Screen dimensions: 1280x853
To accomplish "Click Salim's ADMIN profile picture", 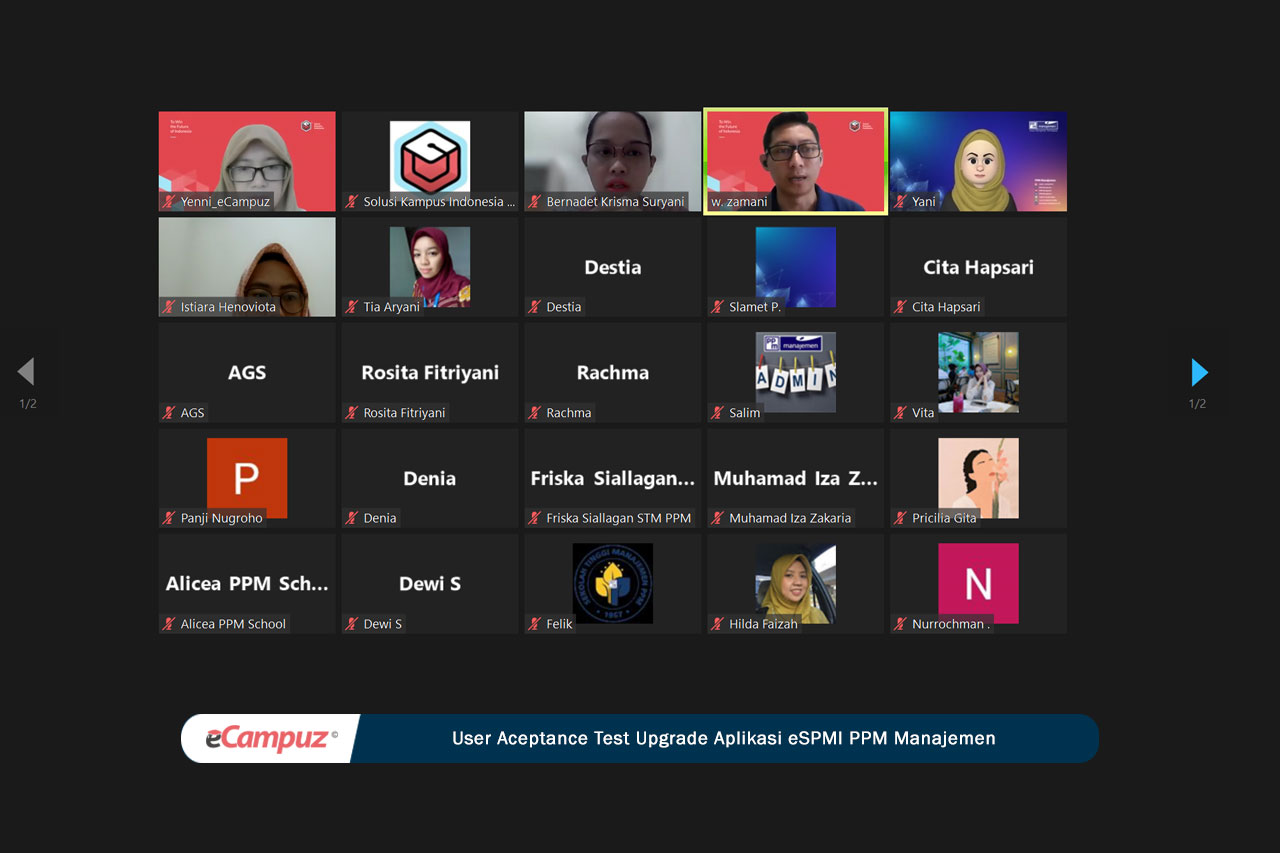I will pyautogui.click(x=796, y=372).
